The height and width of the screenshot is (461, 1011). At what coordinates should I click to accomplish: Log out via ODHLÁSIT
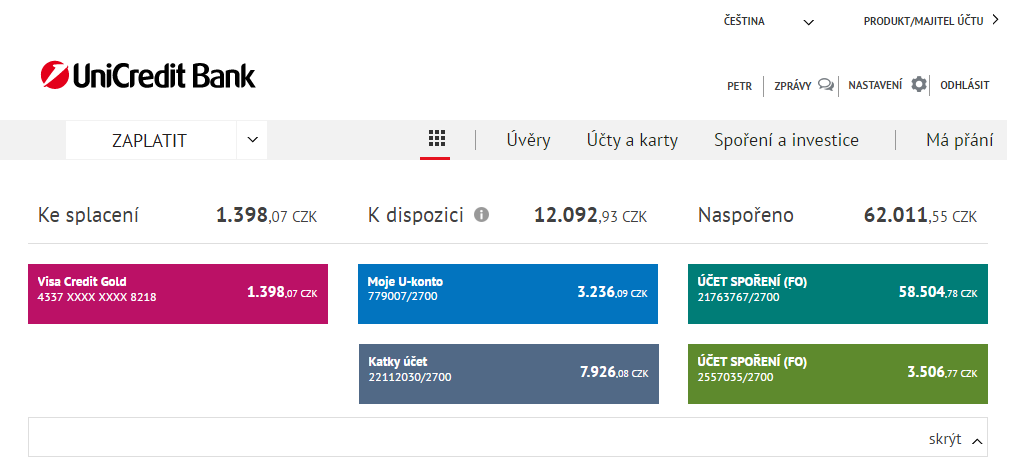(965, 85)
